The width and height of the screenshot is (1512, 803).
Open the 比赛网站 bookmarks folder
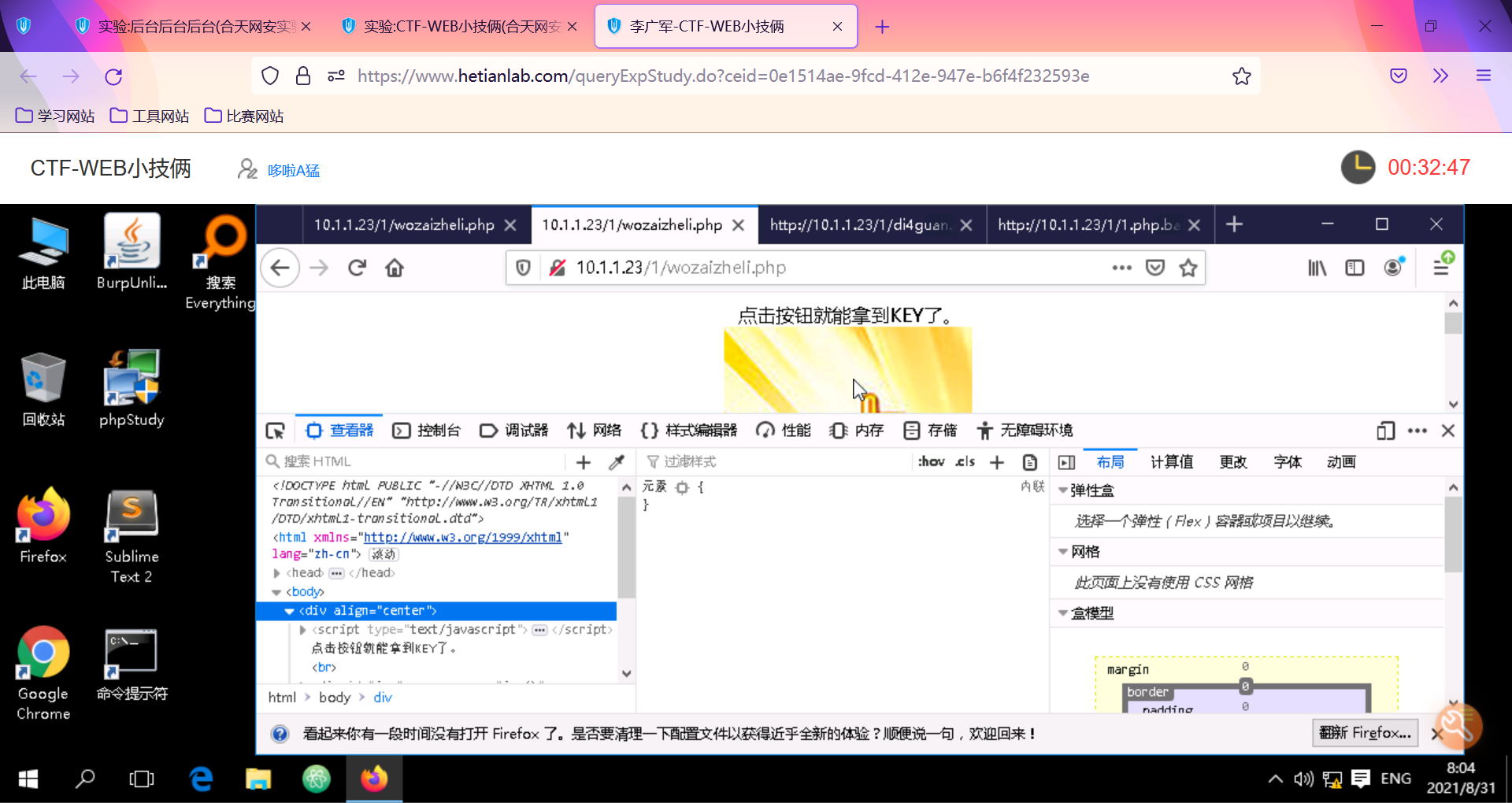click(244, 117)
